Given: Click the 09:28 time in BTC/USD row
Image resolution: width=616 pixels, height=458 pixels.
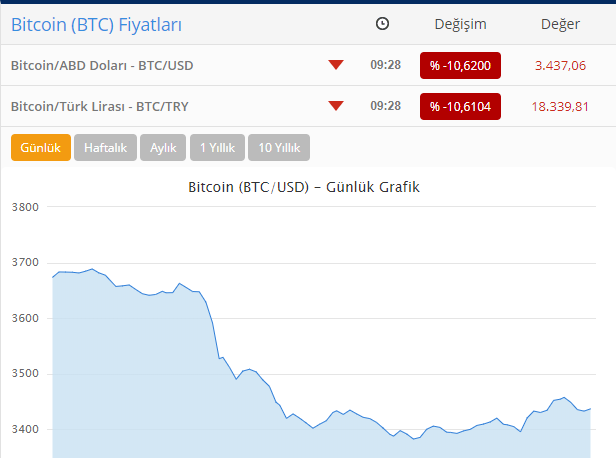Looking at the screenshot, I should (x=385, y=65).
